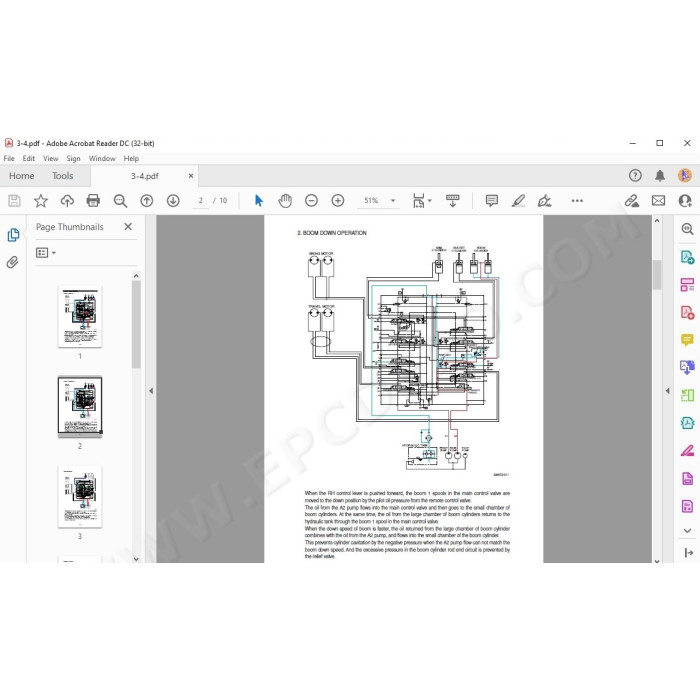Click the document vertical scrollbar handle
Screen dimensions: 700x700
tap(657, 275)
